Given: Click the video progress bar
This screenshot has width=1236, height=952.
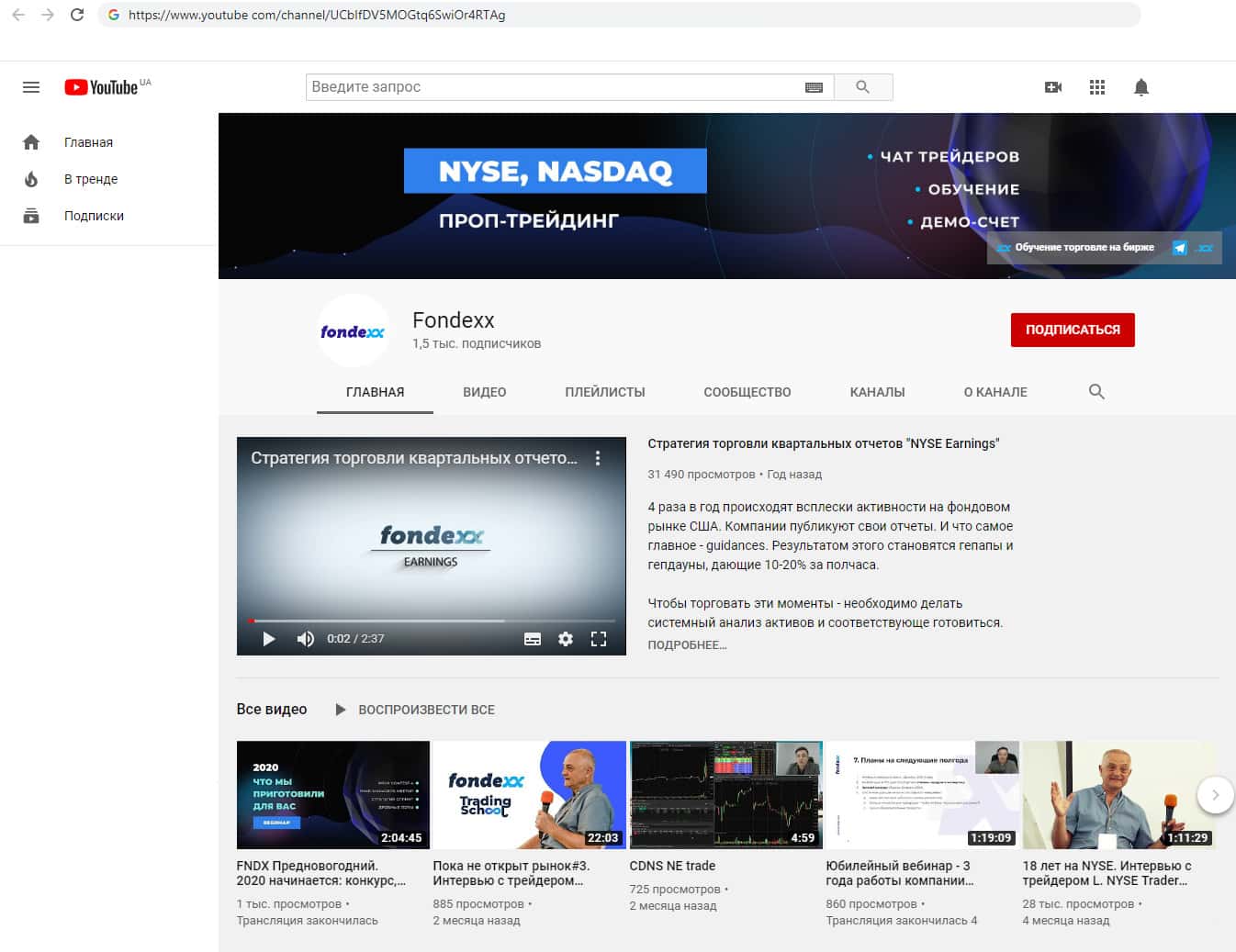Looking at the screenshot, I should tap(432, 621).
